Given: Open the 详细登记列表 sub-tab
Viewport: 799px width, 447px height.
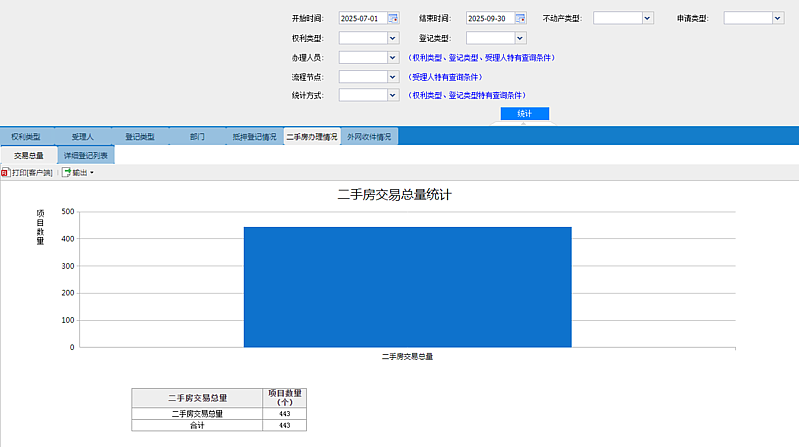Looking at the screenshot, I should click(86, 155).
